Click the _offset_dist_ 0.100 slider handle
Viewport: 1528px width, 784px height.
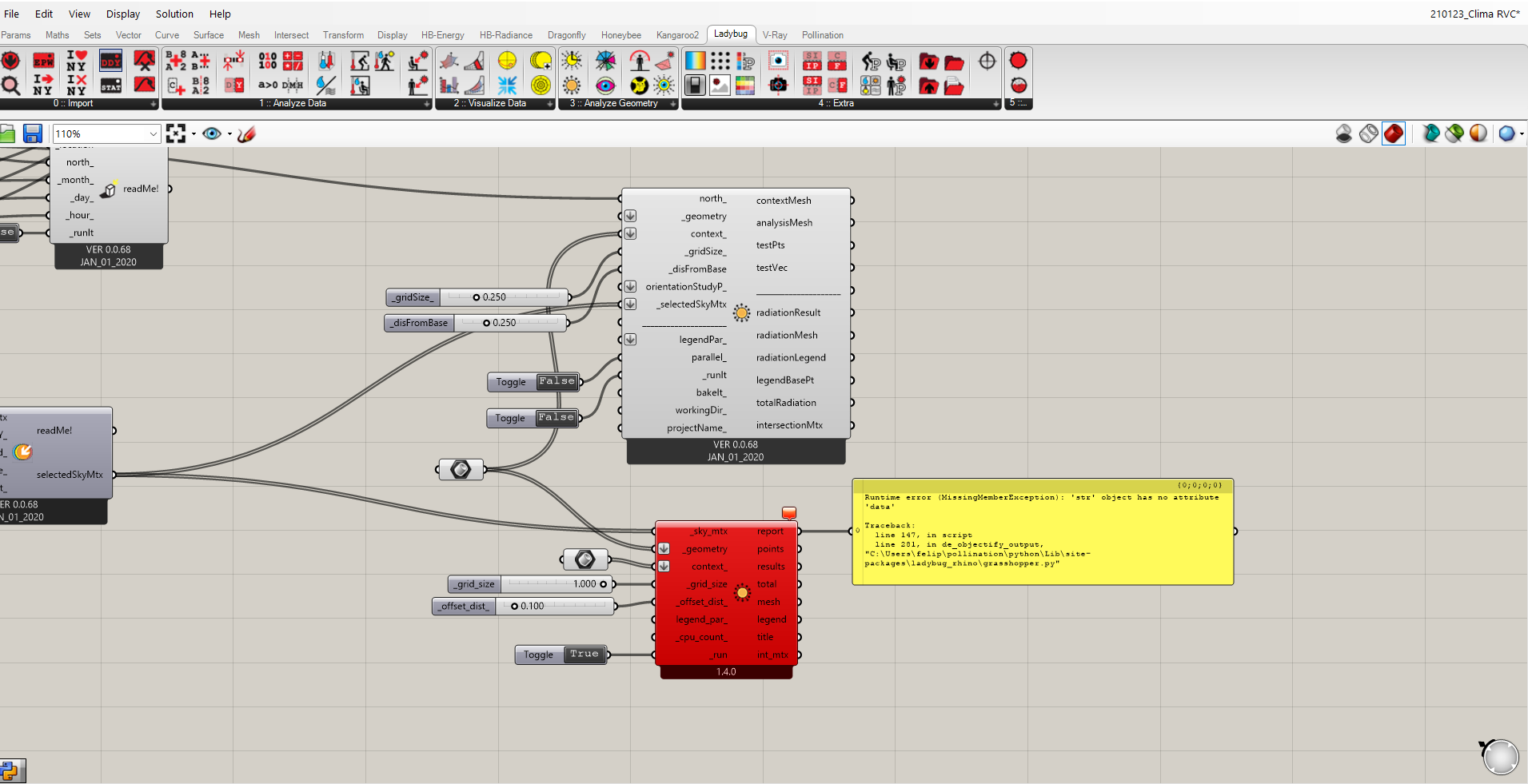click(x=514, y=607)
